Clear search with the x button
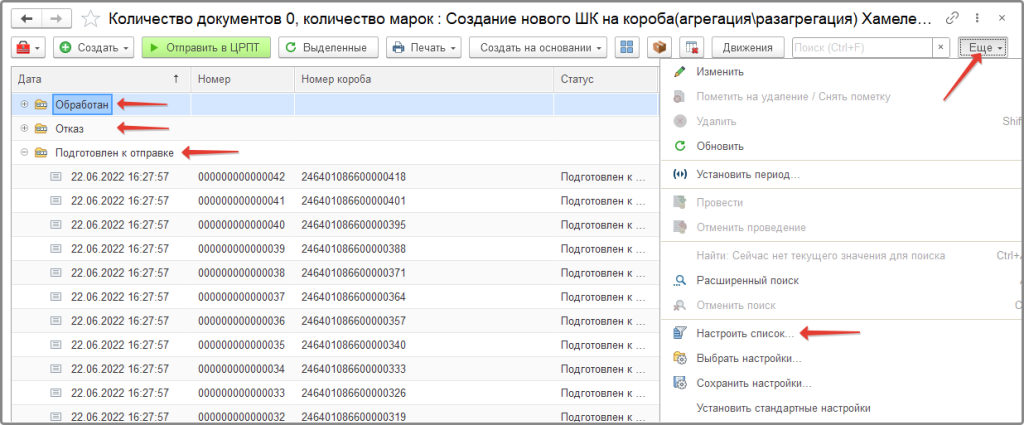This screenshot has height=425, width=1024. 940,48
